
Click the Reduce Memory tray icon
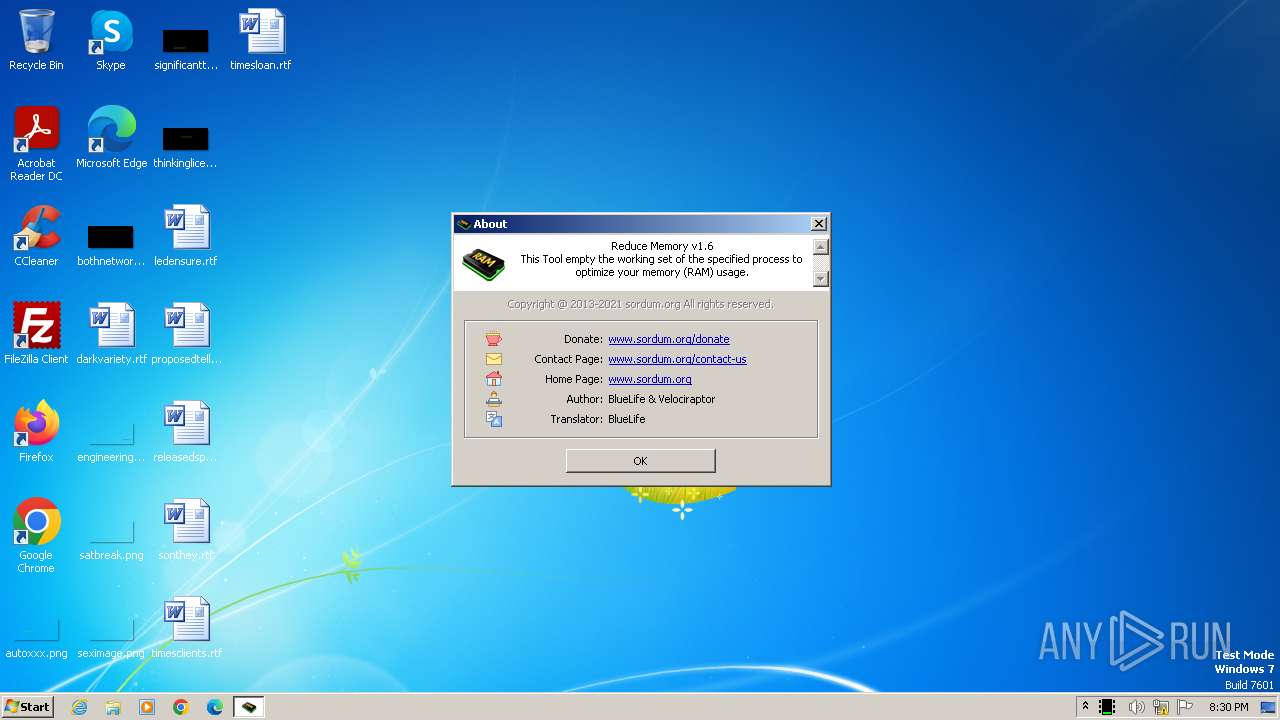click(x=1107, y=707)
